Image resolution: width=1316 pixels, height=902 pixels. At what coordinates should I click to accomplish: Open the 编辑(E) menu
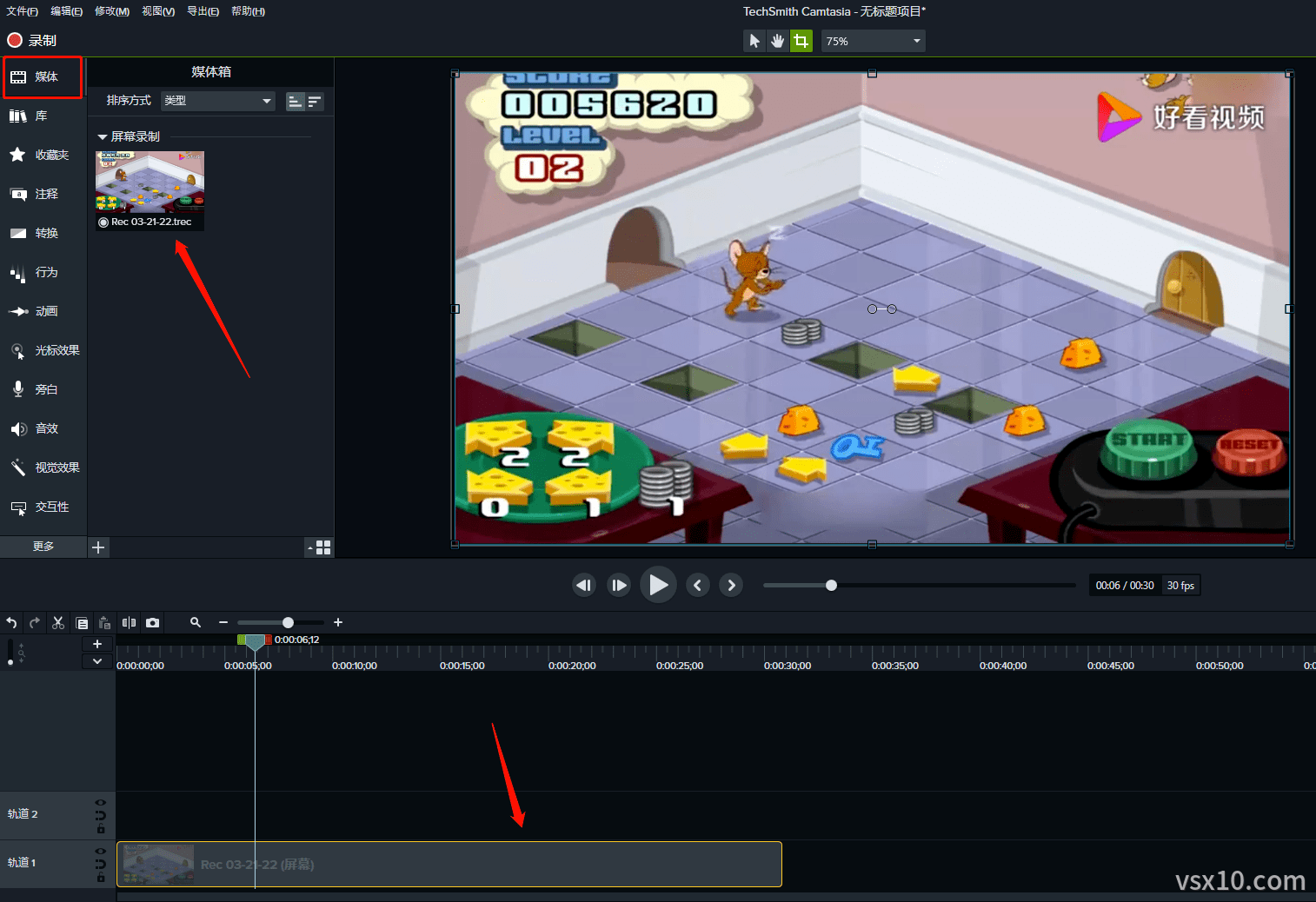point(66,11)
